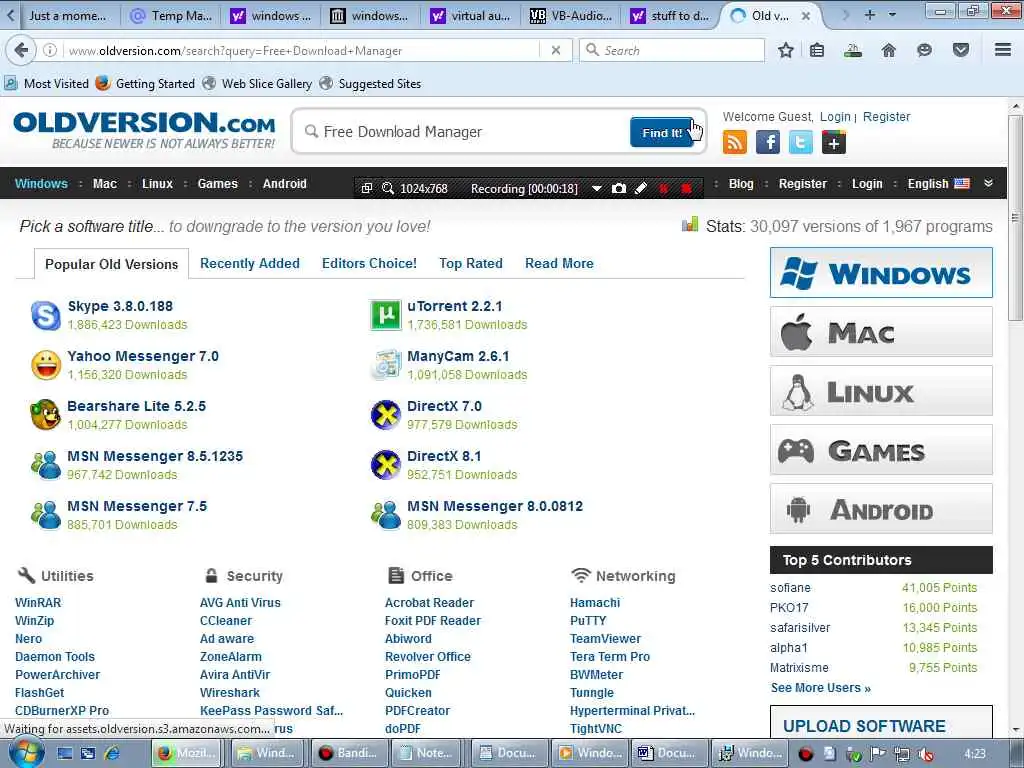Click the page vertical scrollbar thumb
This screenshot has height=768, width=1024.
coord(1015,217)
